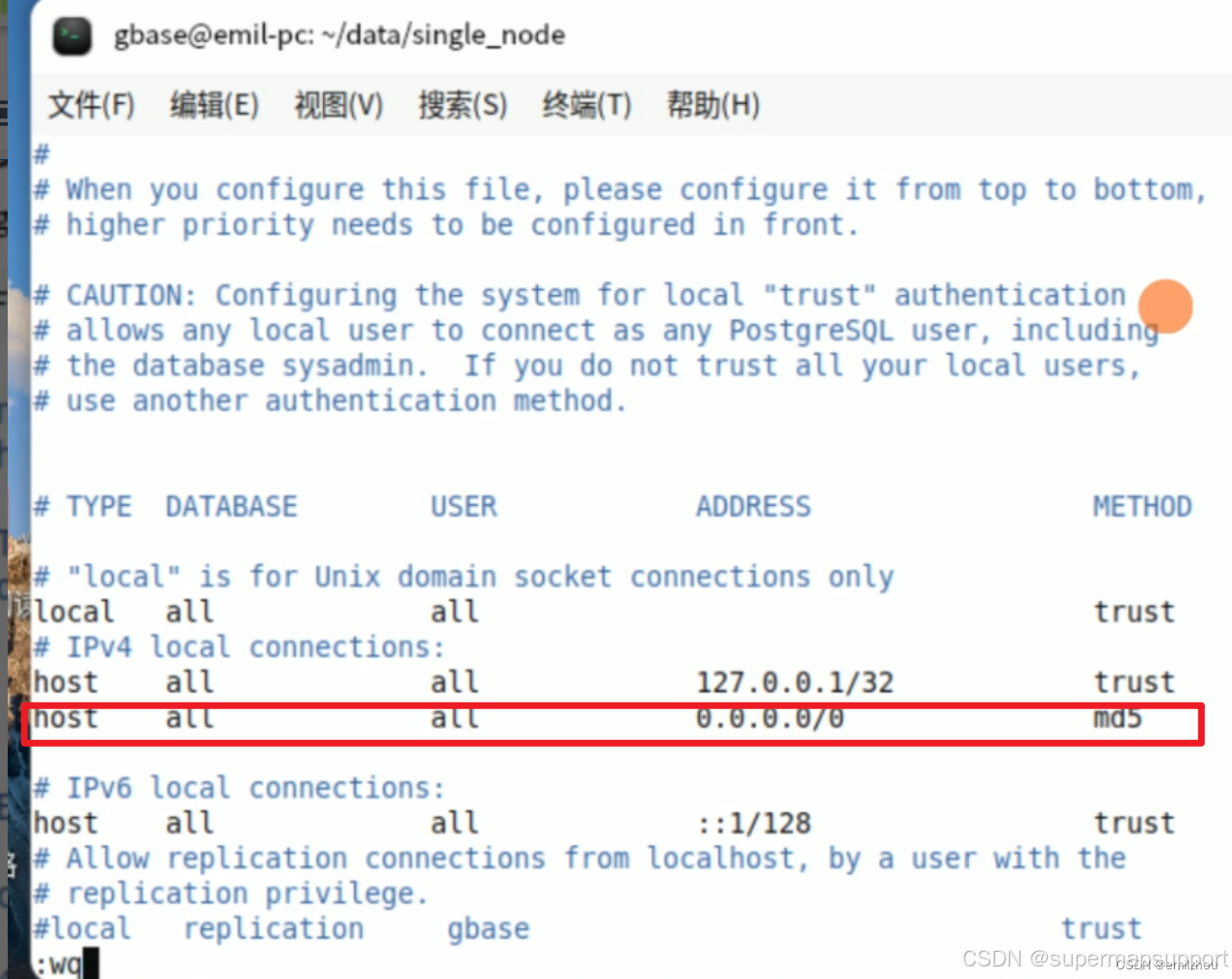Open the 视图(V) menu
This screenshot has width=1232, height=979.
[x=338, y=105]
